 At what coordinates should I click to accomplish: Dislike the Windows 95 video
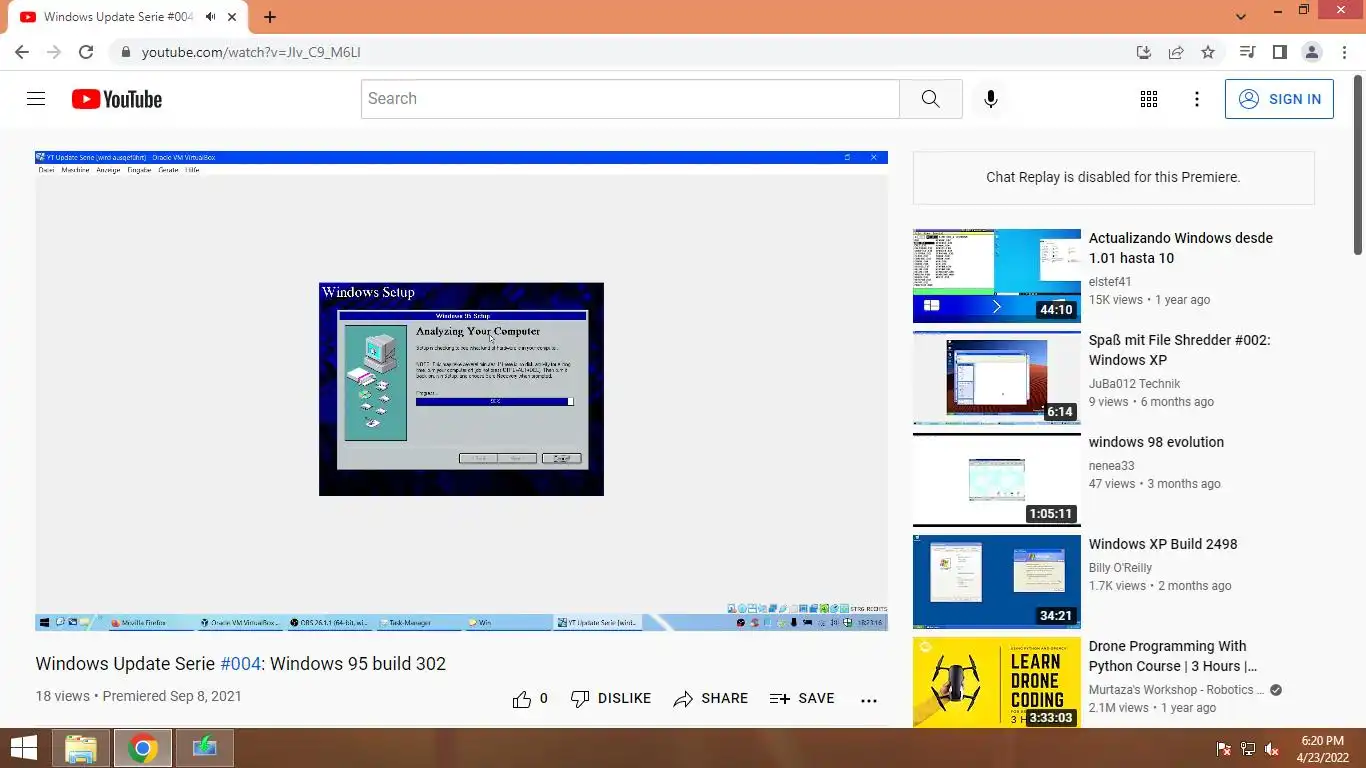pyautogui.click(x=610, y=699)
